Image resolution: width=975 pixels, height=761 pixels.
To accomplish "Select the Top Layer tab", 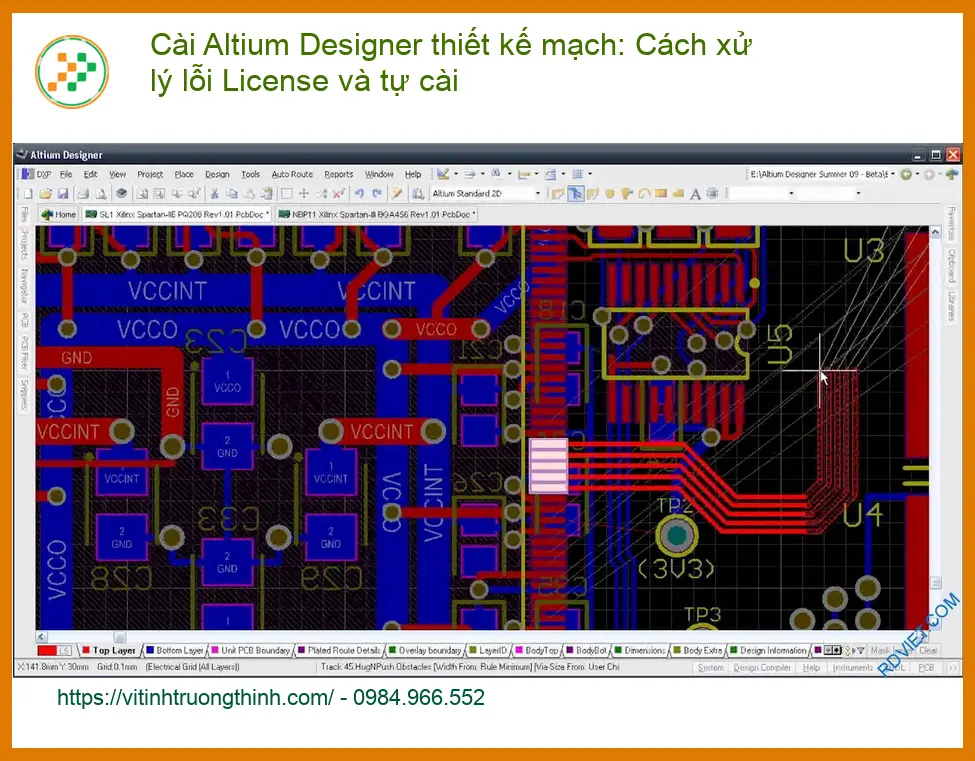I will tap(109, 650).
